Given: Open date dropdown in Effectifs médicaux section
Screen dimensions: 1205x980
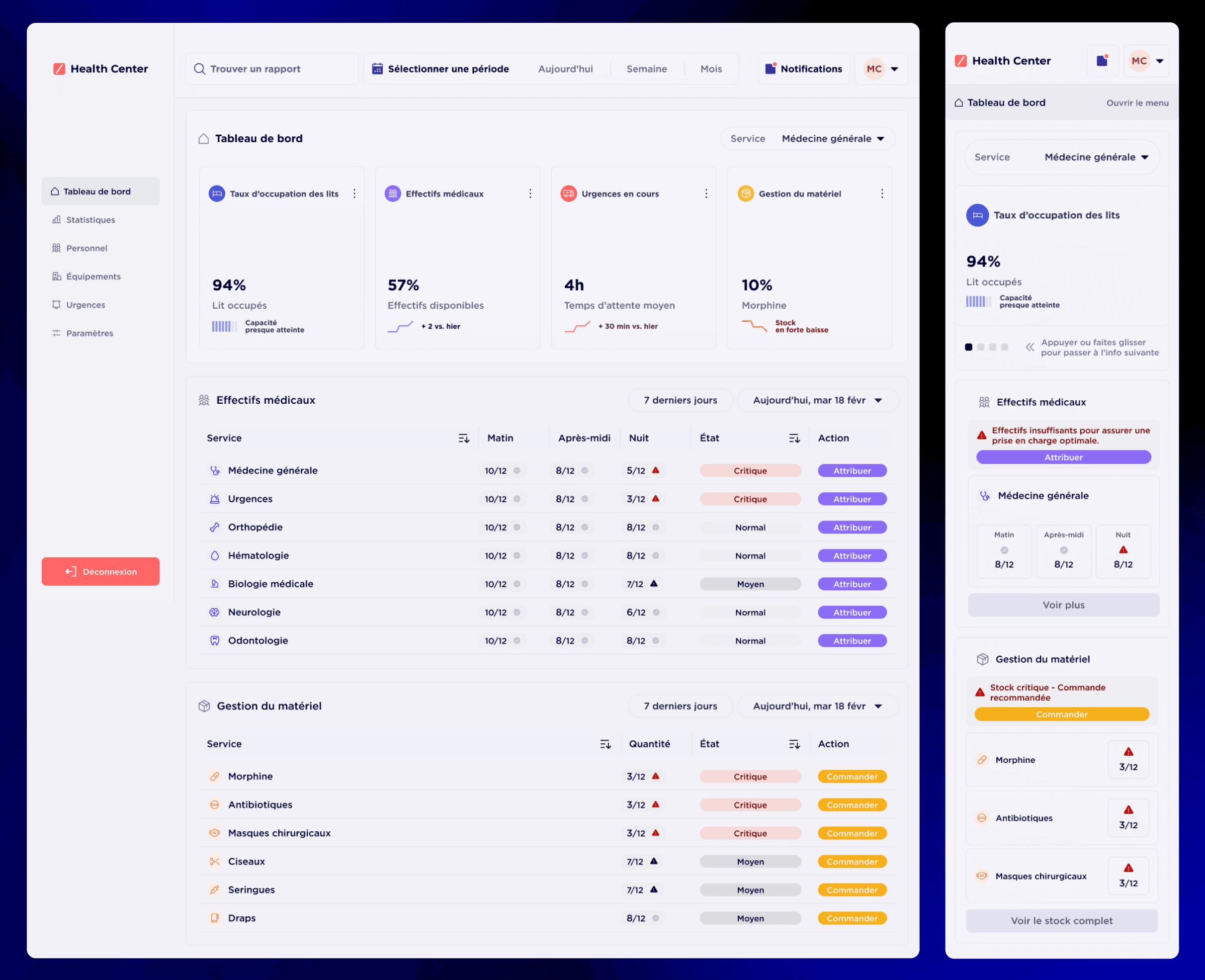Looking at the screenshot, I should pyautogui.click(x=818, y=400).
